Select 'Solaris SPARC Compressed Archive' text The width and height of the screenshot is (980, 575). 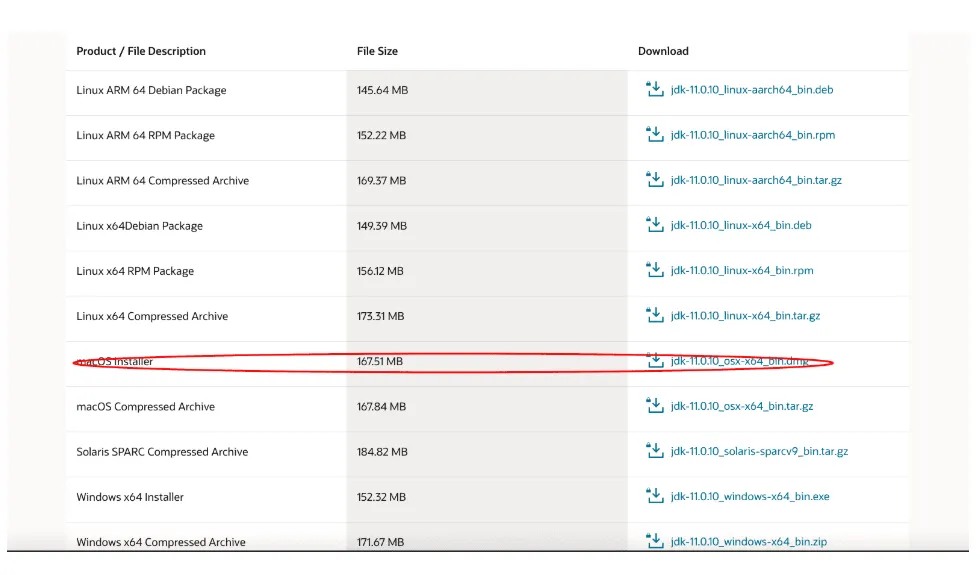(x=162, y=452)
